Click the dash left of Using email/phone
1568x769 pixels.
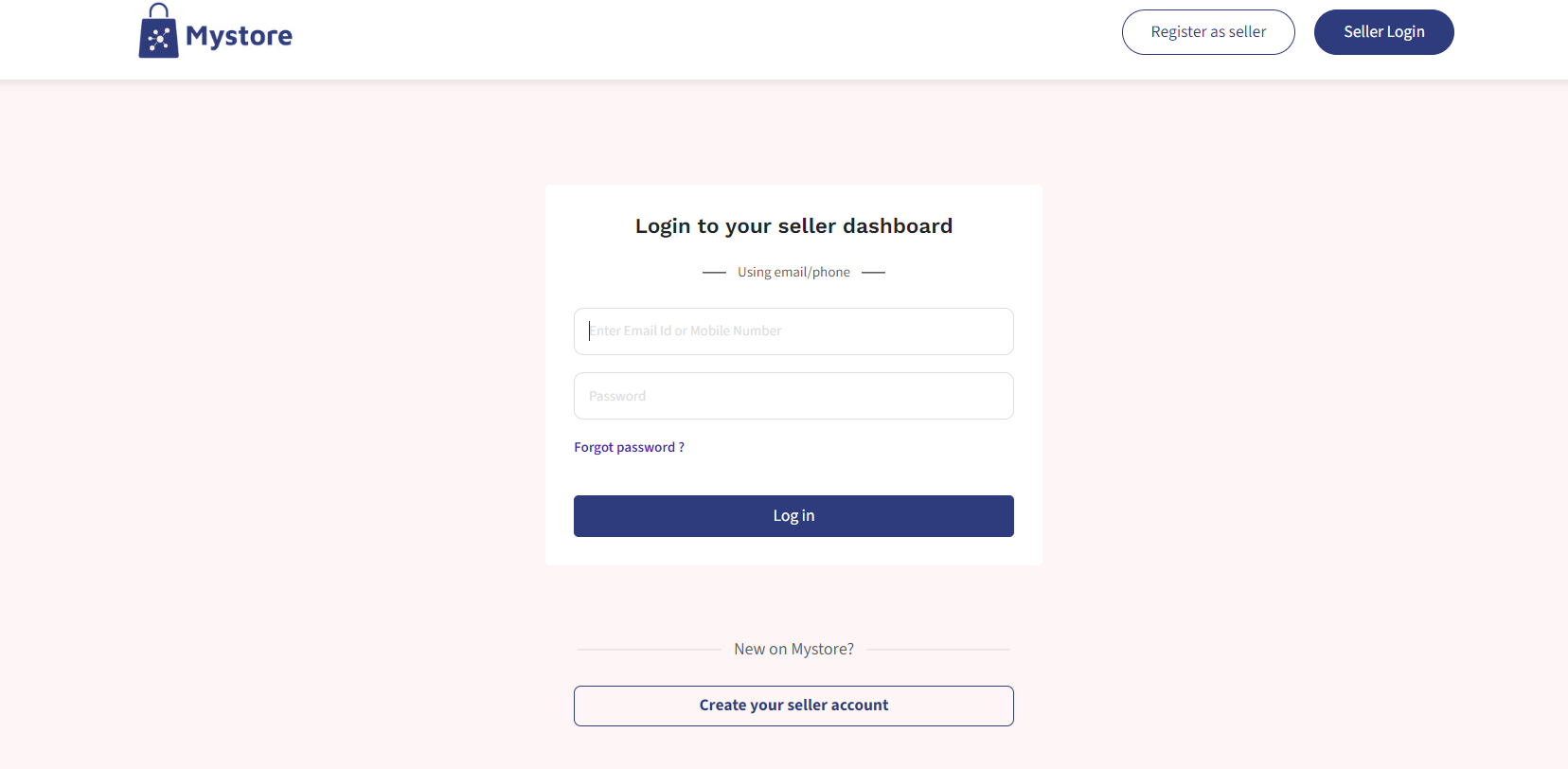(x=714, y=273)
